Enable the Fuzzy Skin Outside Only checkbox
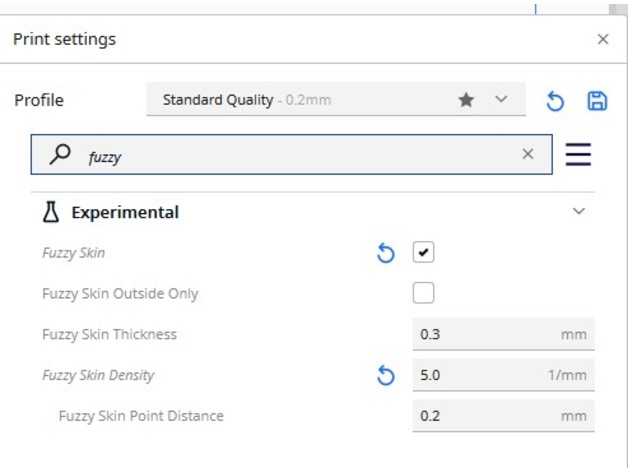The width and height of the screenshot is (628, 472). coord(424,293)
